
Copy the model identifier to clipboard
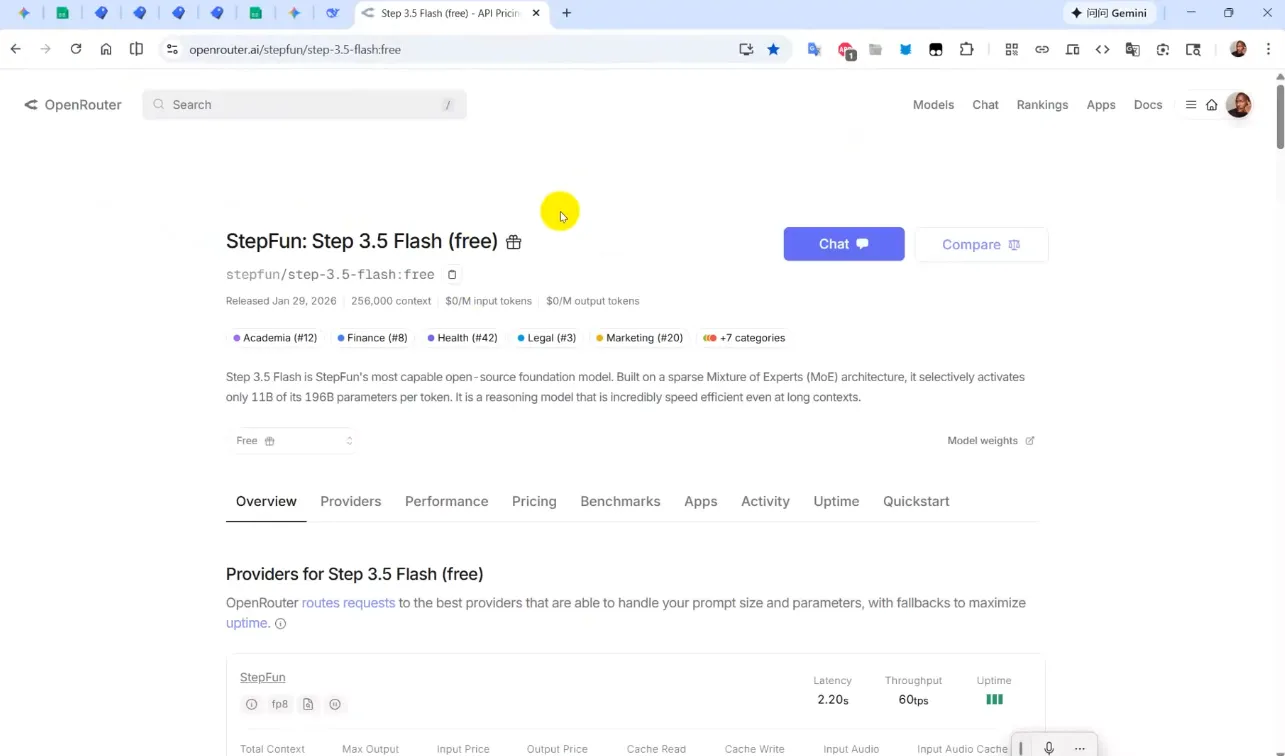tap(452, 274)
